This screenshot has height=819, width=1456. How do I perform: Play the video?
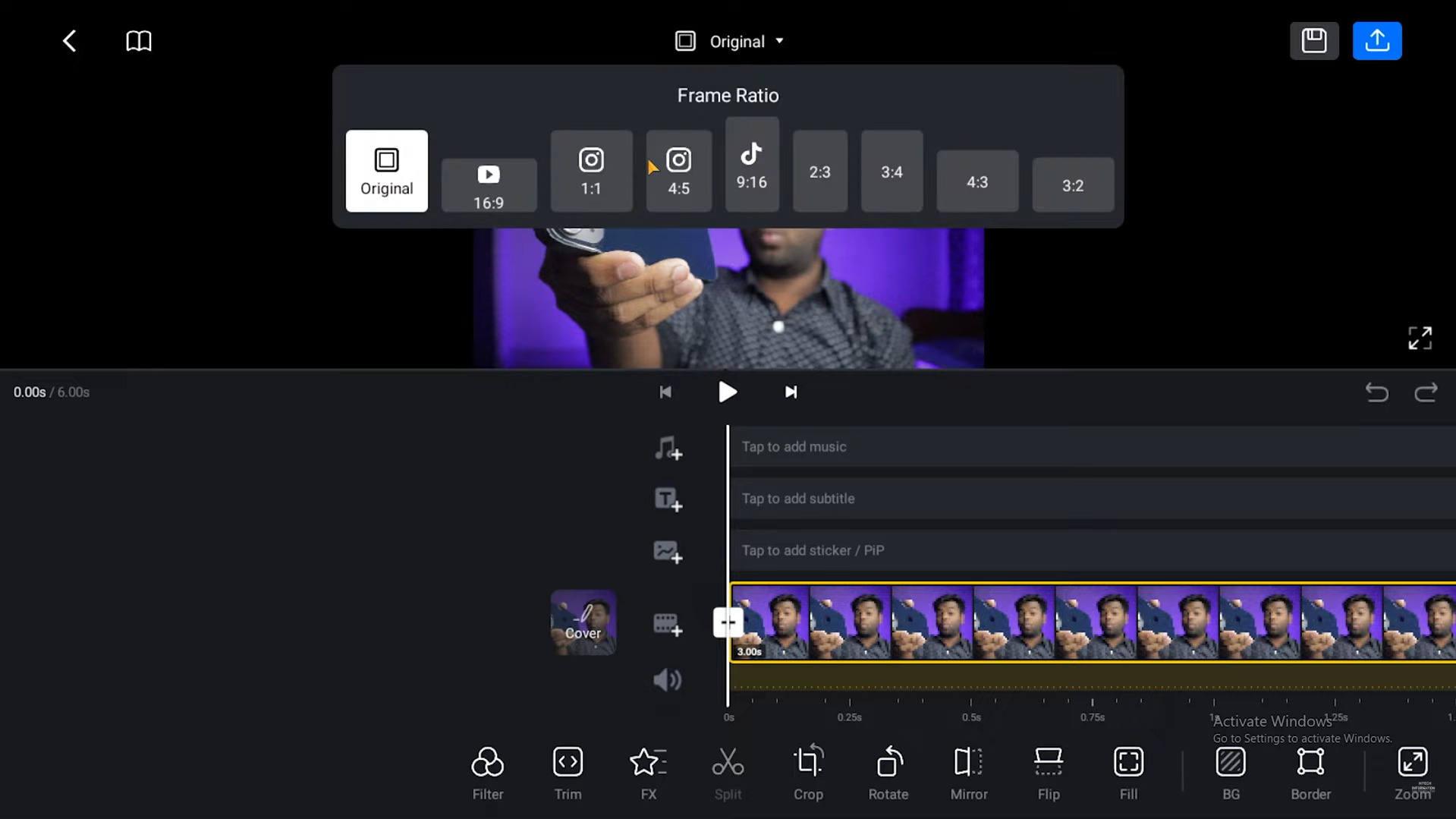pos(727,392)
